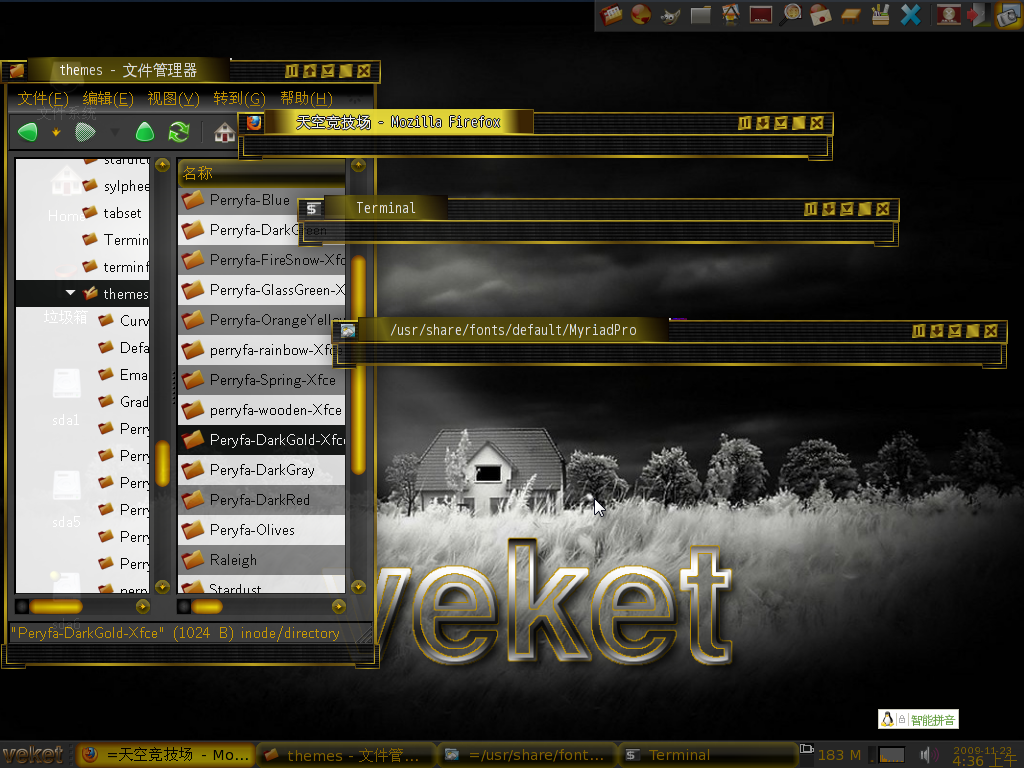
Task: Select the Peryfa-Olives folder
Action: [x=262, y=530]
